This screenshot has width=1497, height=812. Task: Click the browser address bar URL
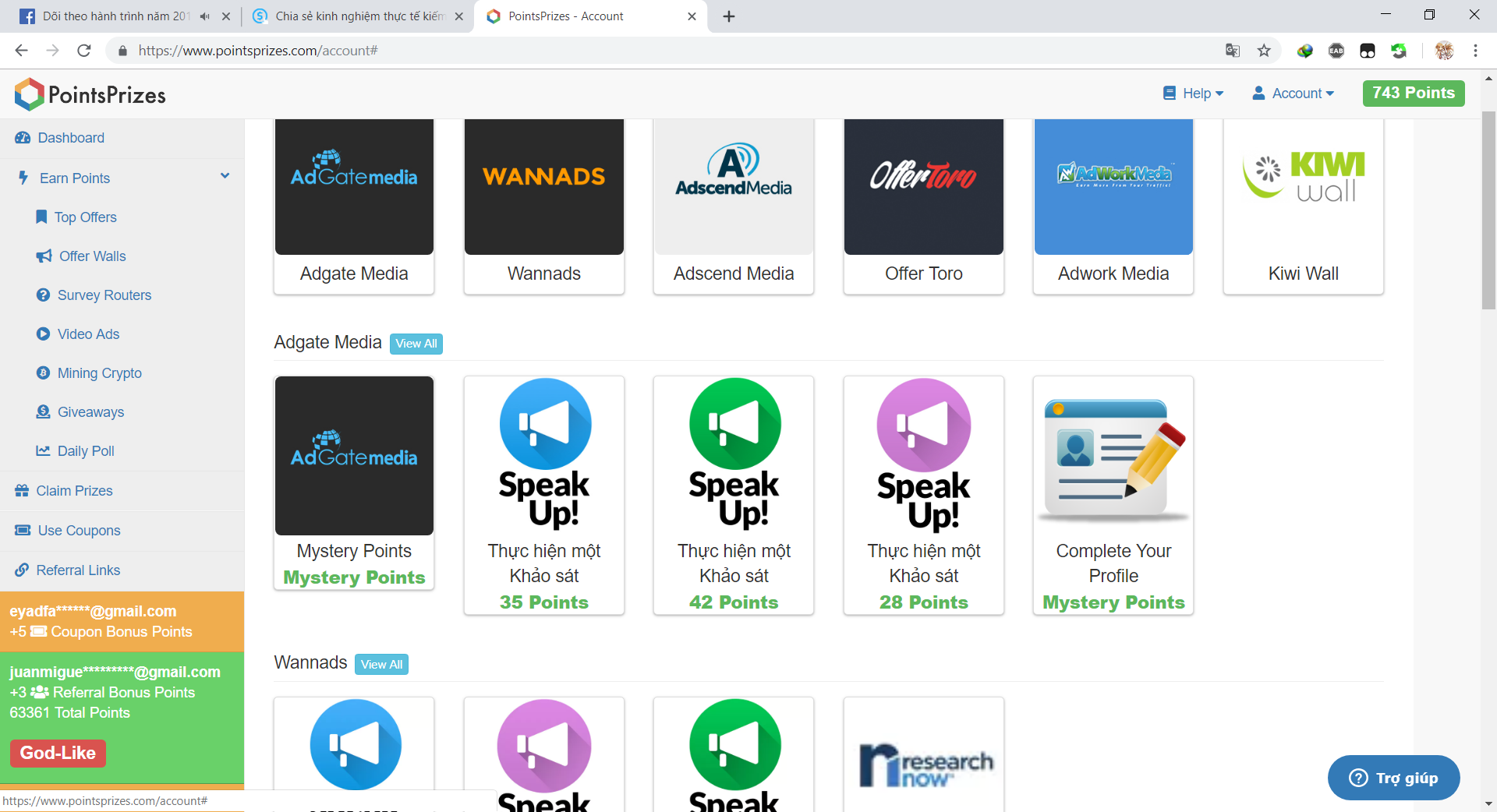pyautogui.click(x=258, y=51)
